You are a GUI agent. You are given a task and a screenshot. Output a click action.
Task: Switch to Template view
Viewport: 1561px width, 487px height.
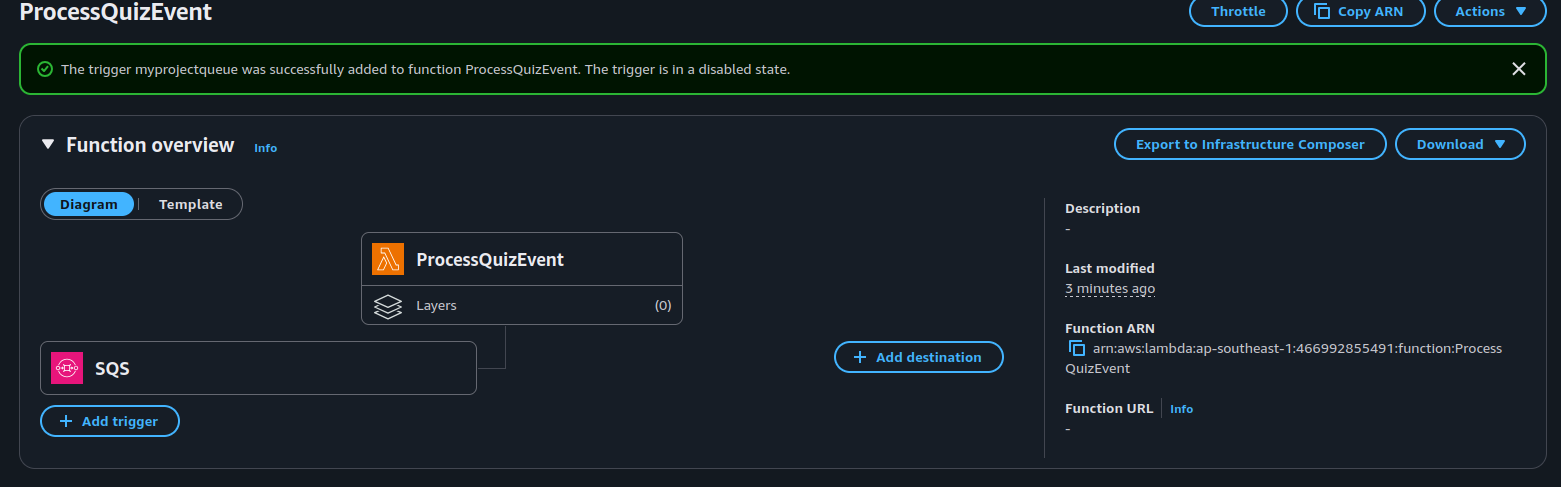pos(190,204)
